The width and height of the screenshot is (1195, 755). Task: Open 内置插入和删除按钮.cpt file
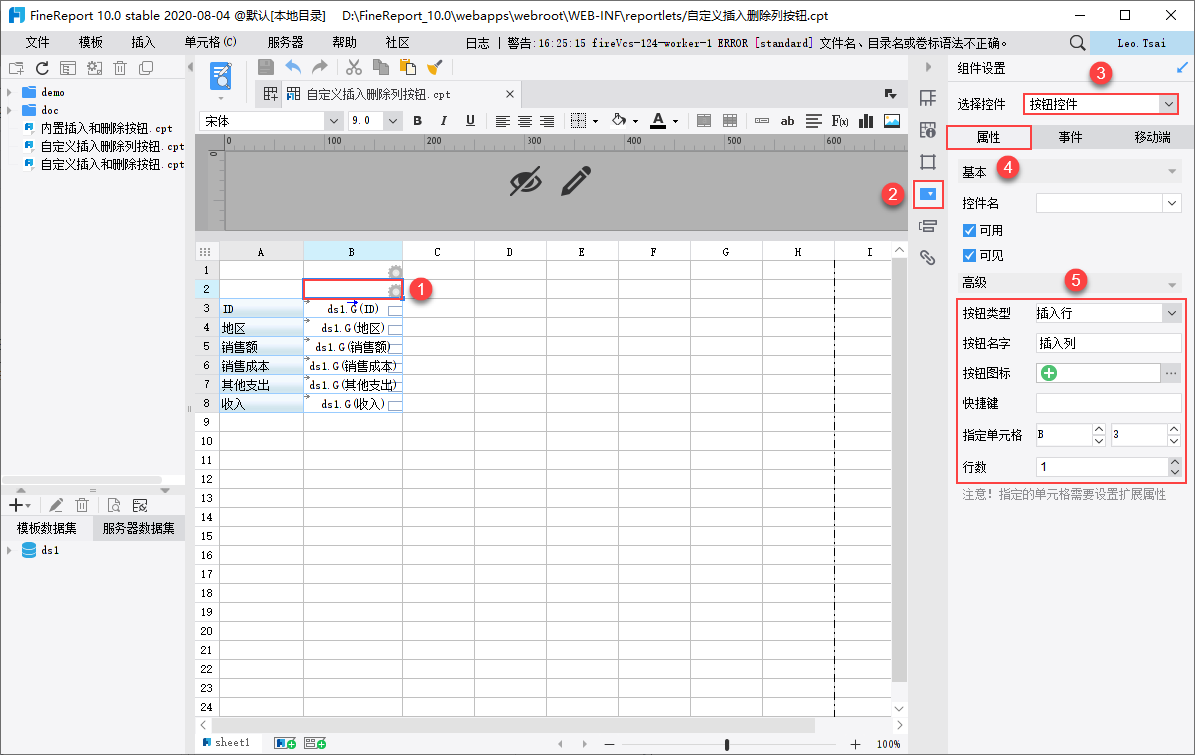[107, 128]
